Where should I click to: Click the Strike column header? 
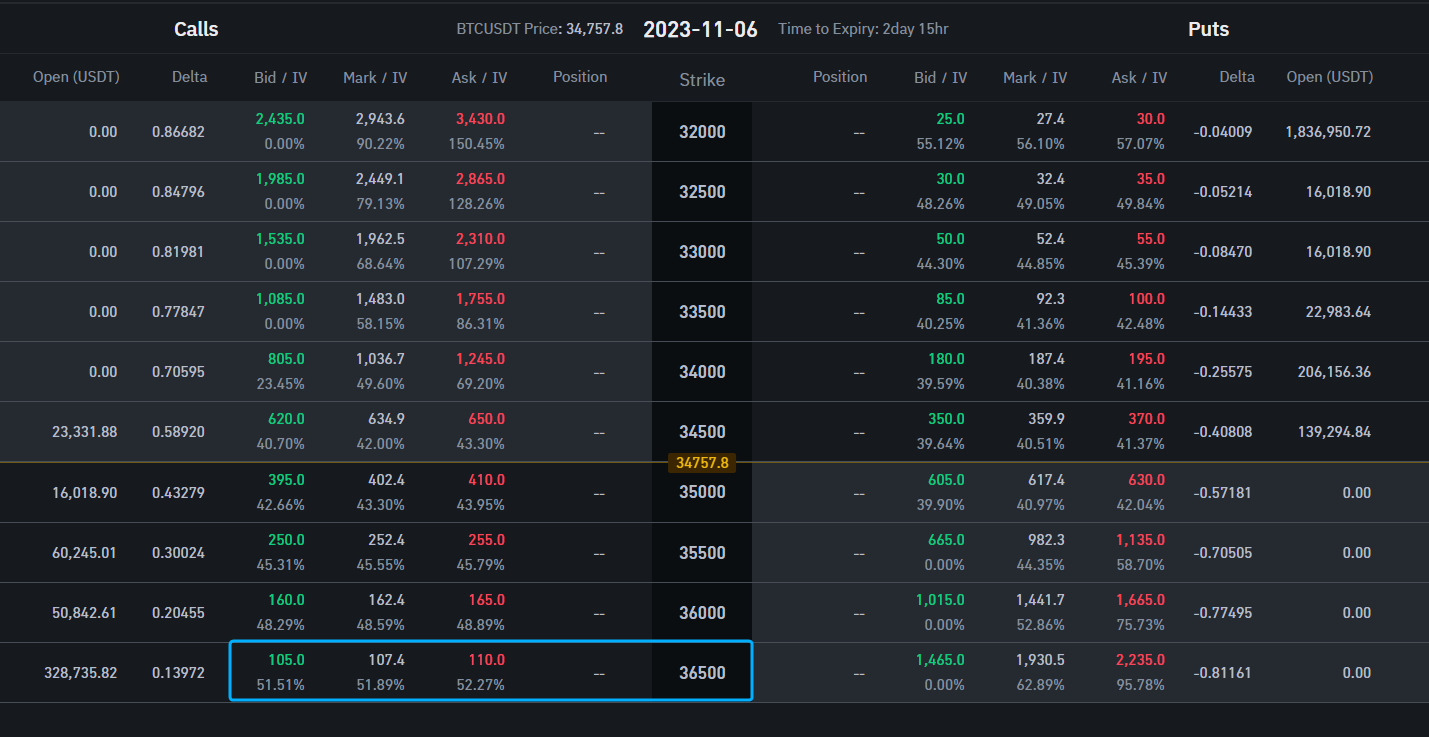point(702,80)
